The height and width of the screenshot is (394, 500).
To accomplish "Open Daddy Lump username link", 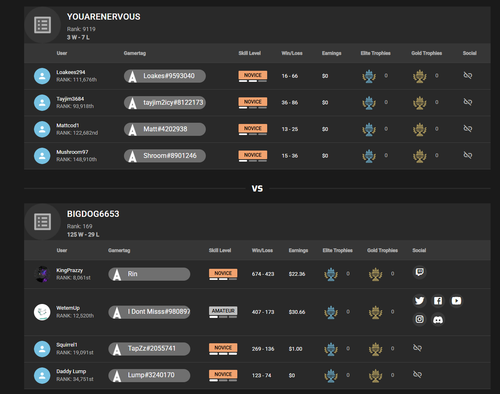I will 71,371.
